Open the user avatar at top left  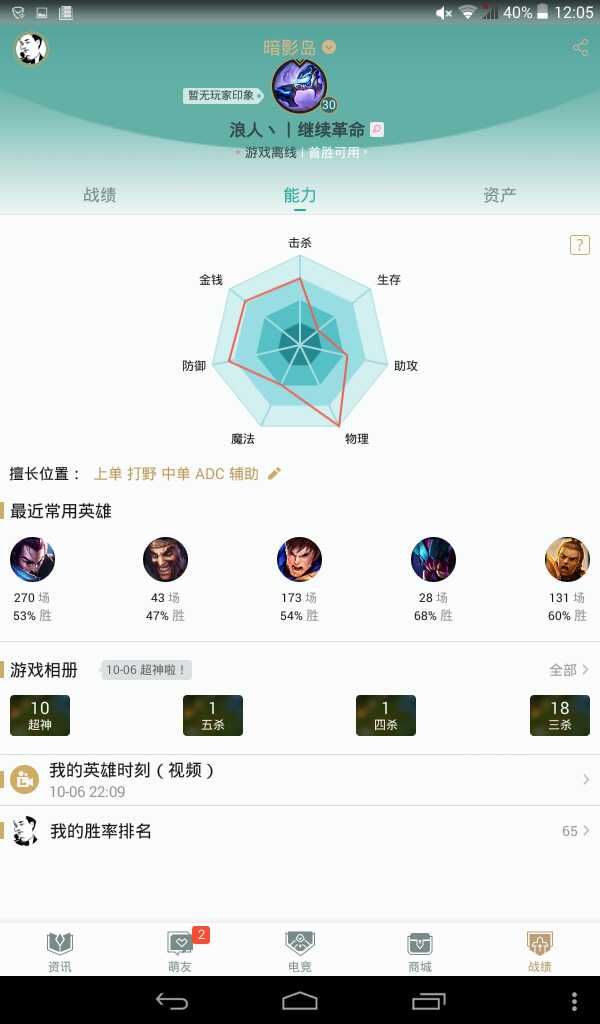(x=31, y=49)
